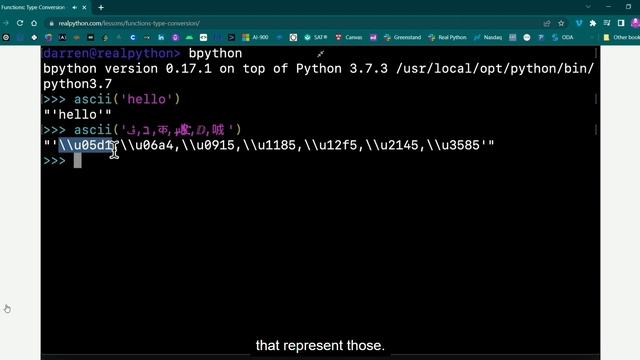Open the browser profile avatar
Screen dimensions: 640x360
click(635, 23)
